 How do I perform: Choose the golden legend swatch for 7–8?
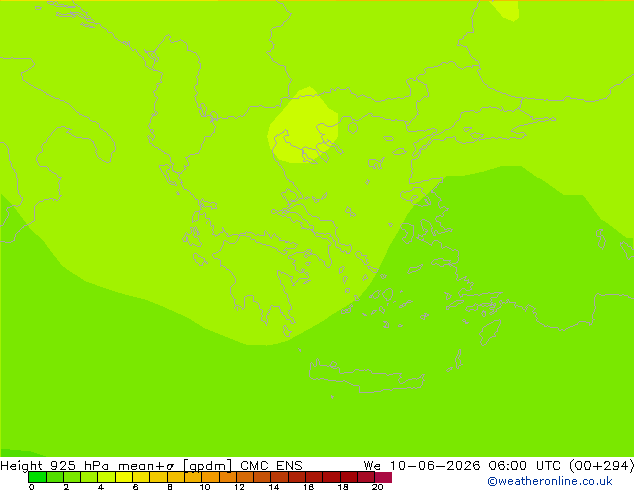pos(158,477)
